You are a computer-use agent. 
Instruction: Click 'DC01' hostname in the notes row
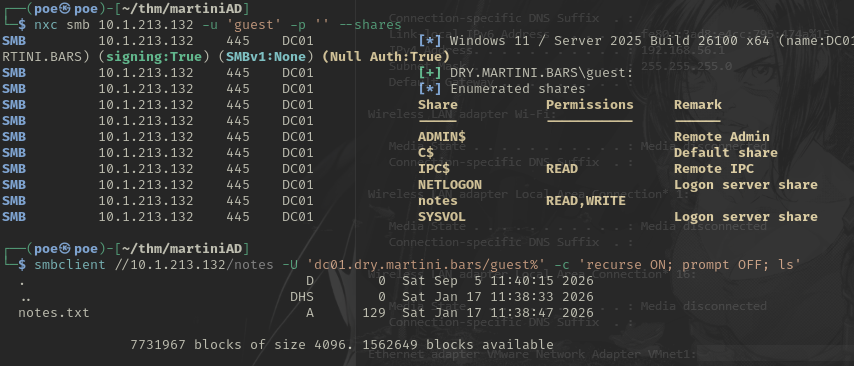[x=298, y=200]
